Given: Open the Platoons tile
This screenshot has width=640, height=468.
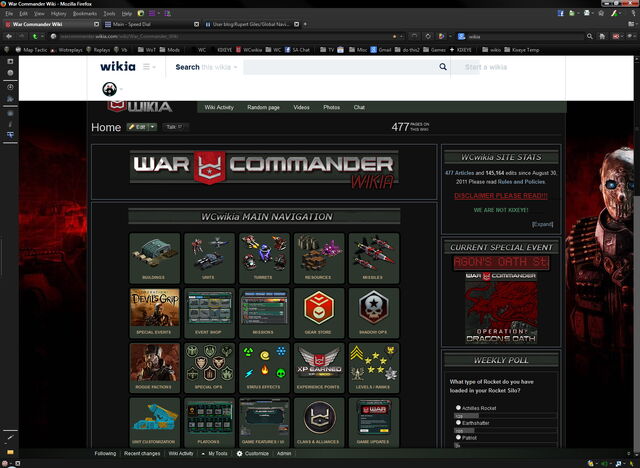Looking at the screenshot, I should tap(209, 422).
